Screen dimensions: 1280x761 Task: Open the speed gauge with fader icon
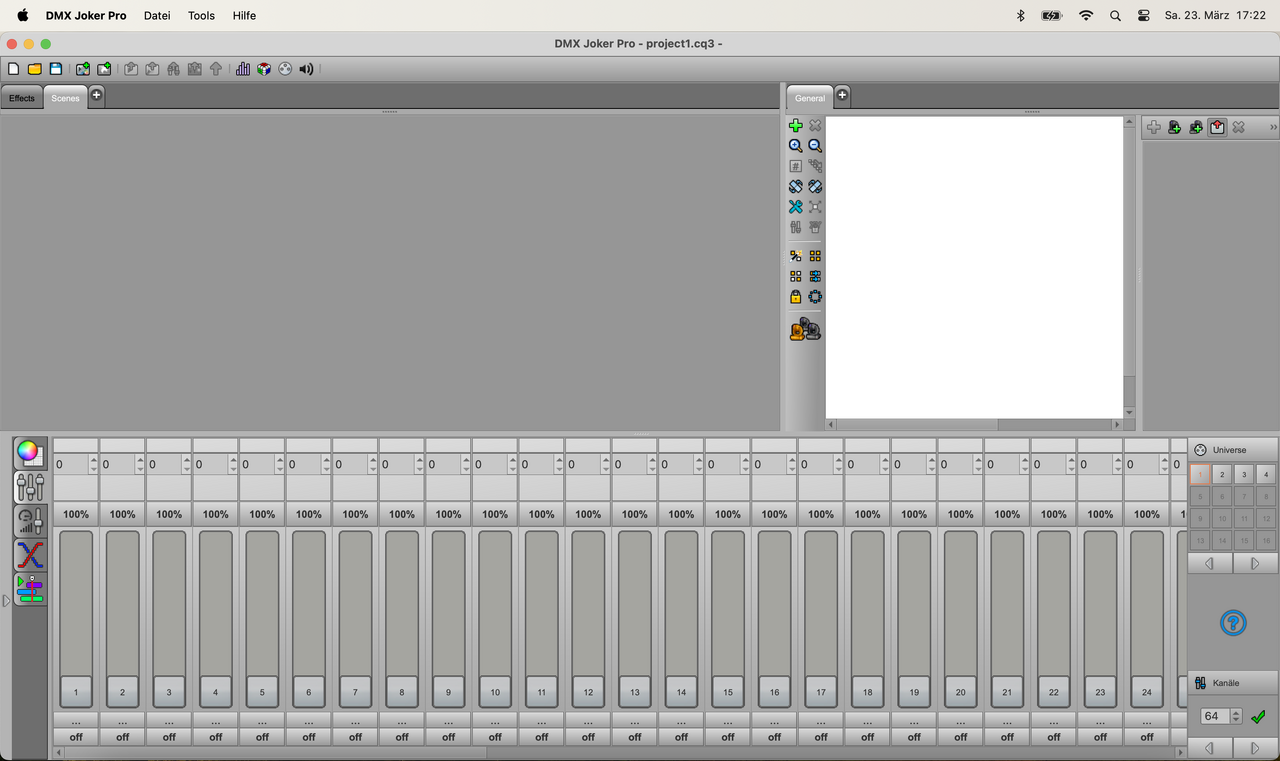tap(30, 521)
